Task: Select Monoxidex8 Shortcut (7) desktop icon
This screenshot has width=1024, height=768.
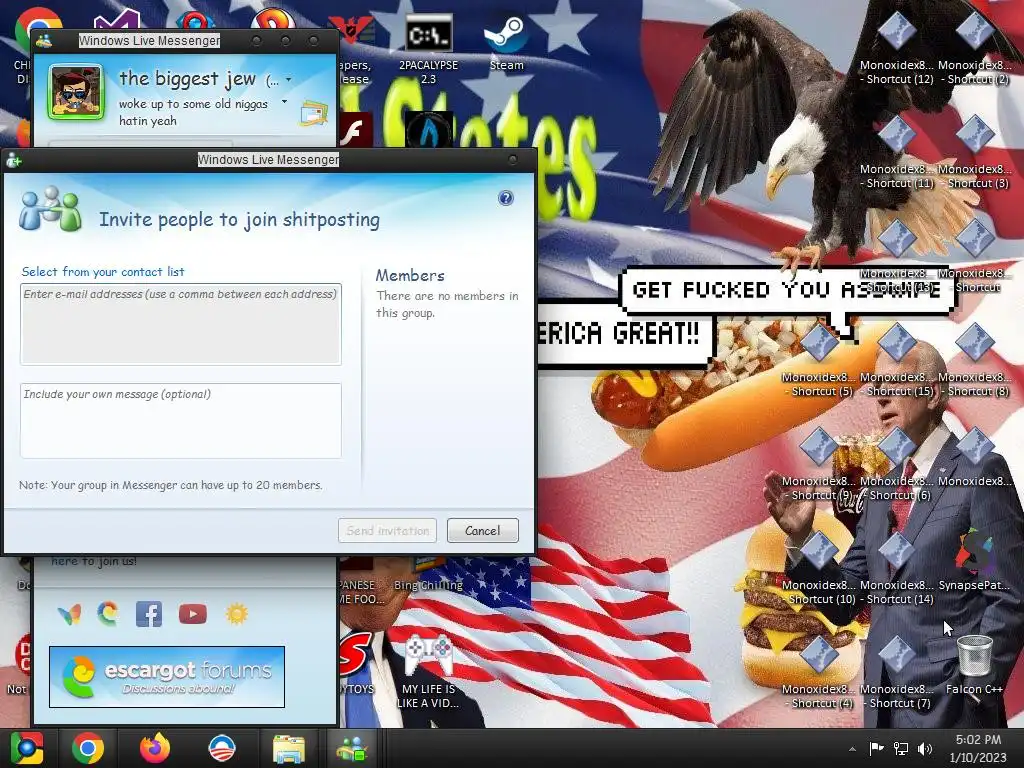Action: coord(896,673)
